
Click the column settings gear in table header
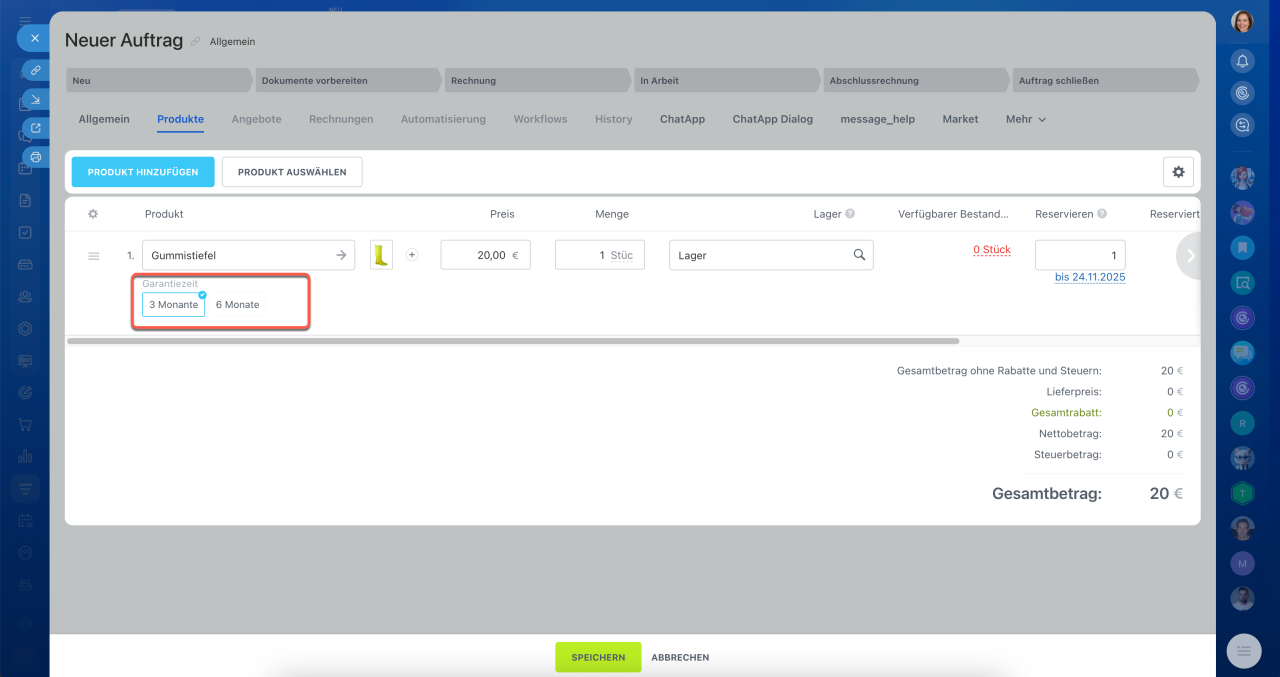point(93,214)
